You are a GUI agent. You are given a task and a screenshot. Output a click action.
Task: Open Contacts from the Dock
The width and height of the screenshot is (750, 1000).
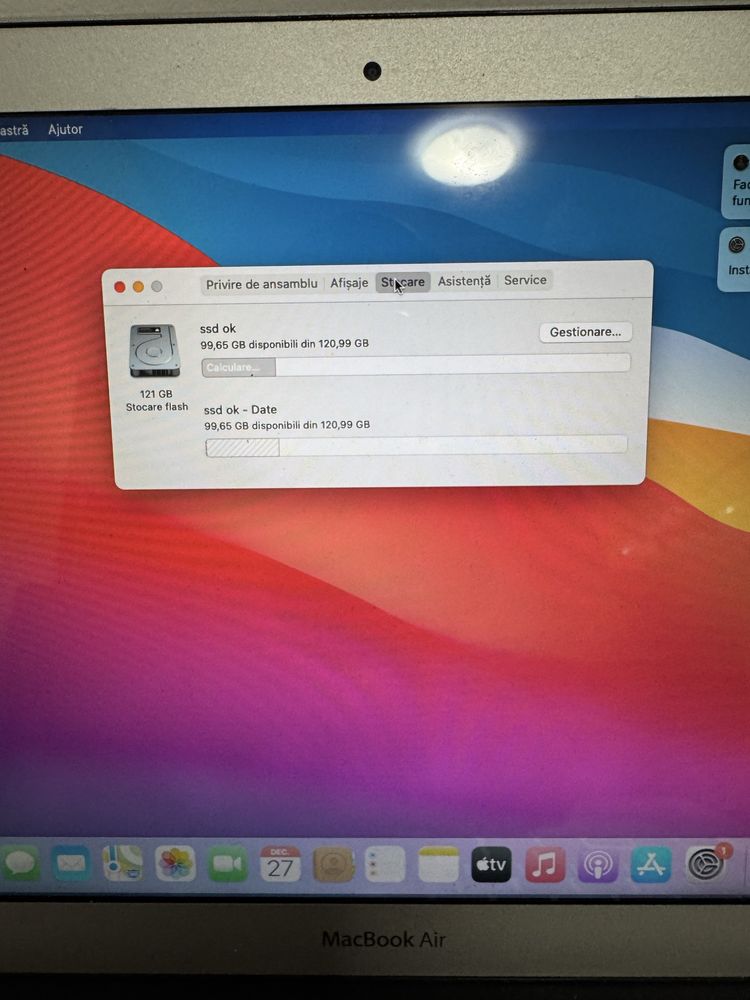coord(333,865)
